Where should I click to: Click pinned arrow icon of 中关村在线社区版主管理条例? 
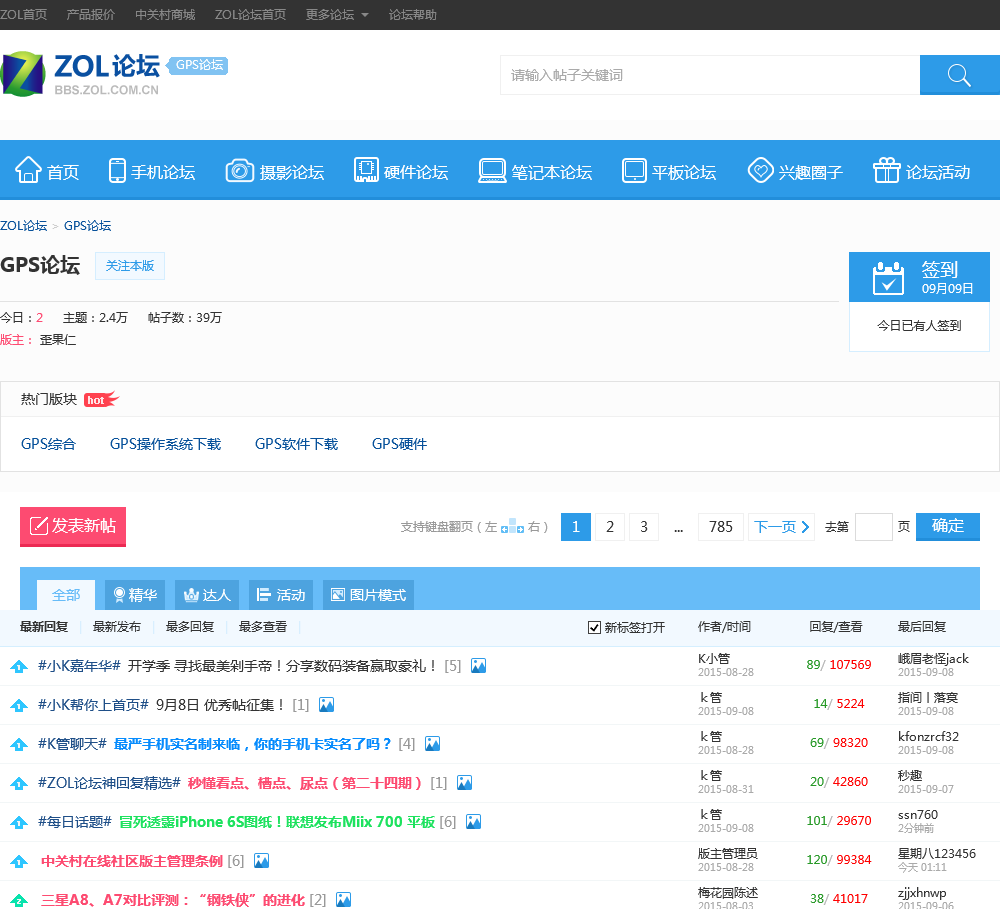pos(19,861)
